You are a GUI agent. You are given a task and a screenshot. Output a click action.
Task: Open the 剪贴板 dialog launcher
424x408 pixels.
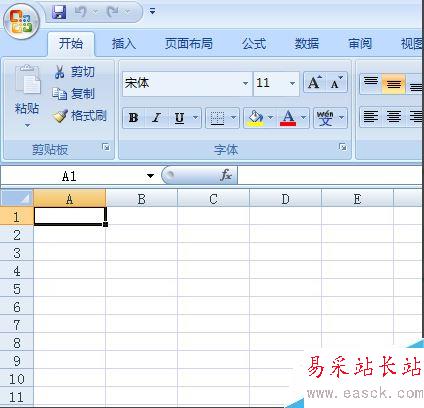[x=106, y=147]
